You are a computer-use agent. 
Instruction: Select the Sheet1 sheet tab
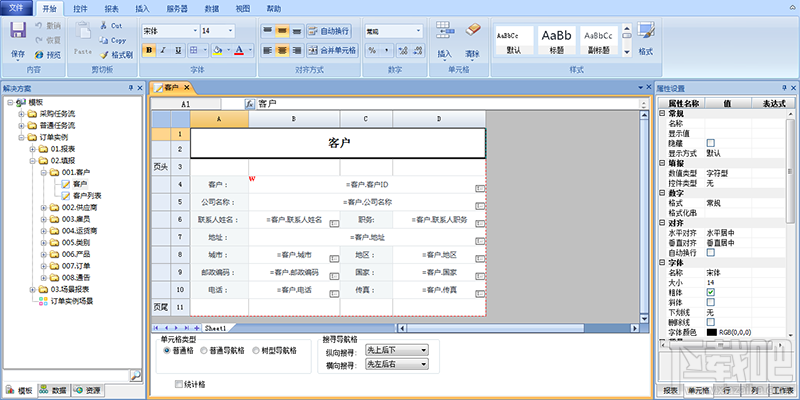(216, 328)
